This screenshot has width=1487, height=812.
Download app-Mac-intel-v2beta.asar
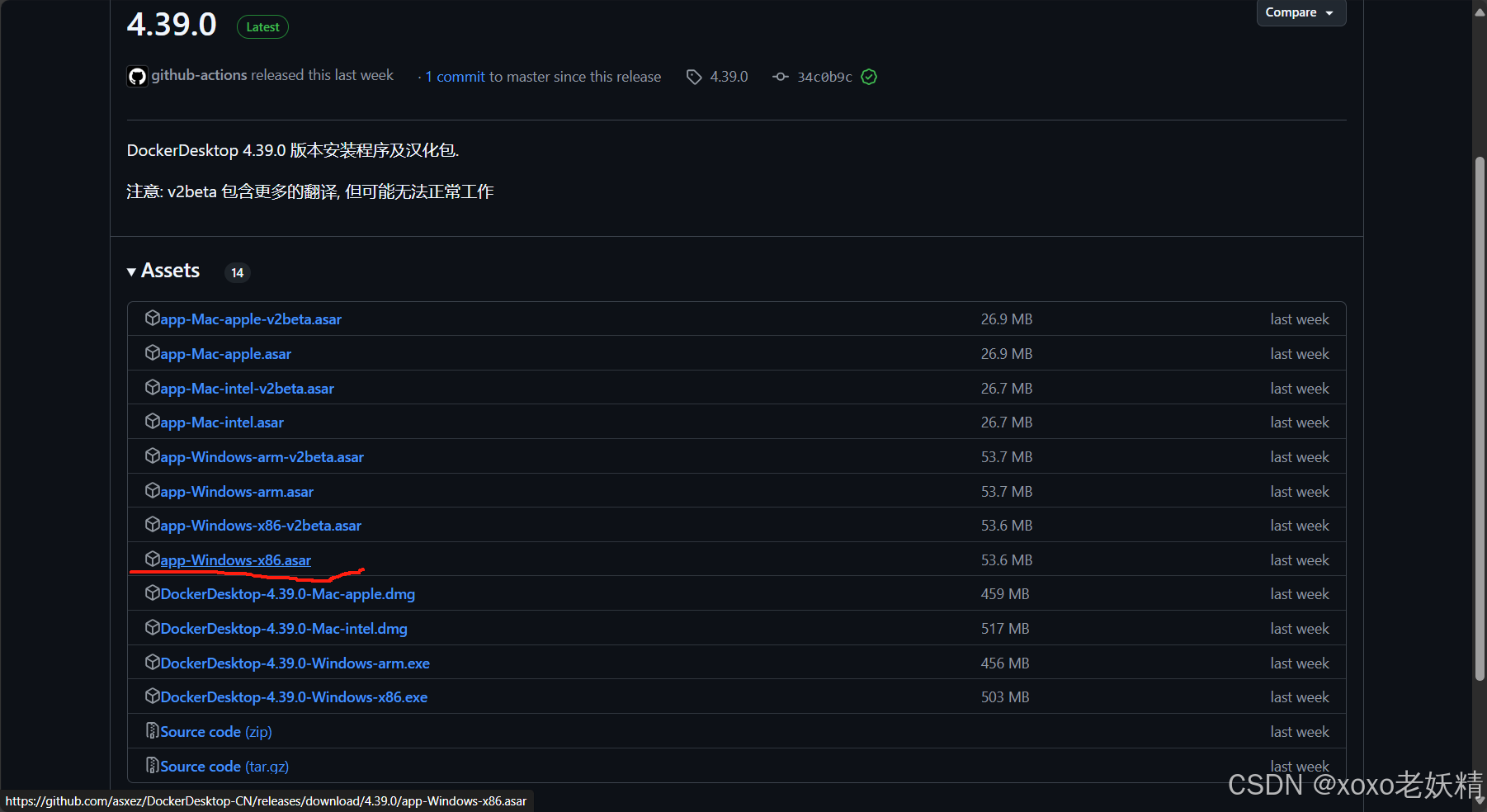248,389
